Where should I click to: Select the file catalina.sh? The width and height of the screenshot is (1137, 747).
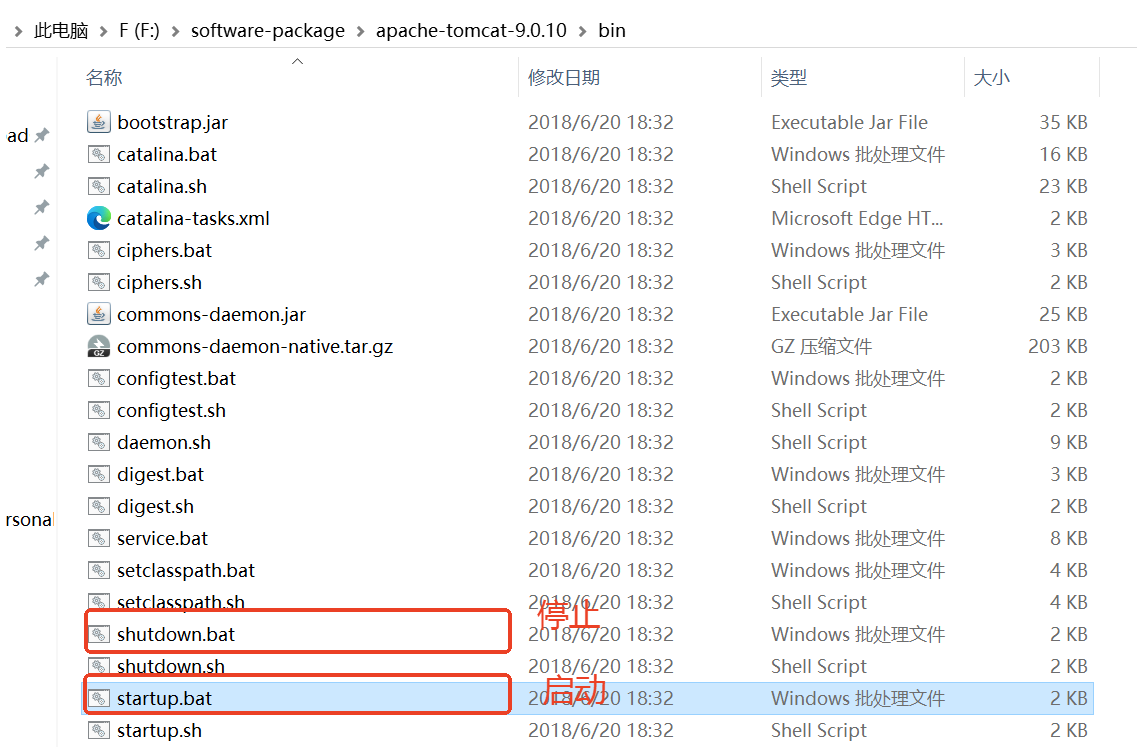coord(162,186)
